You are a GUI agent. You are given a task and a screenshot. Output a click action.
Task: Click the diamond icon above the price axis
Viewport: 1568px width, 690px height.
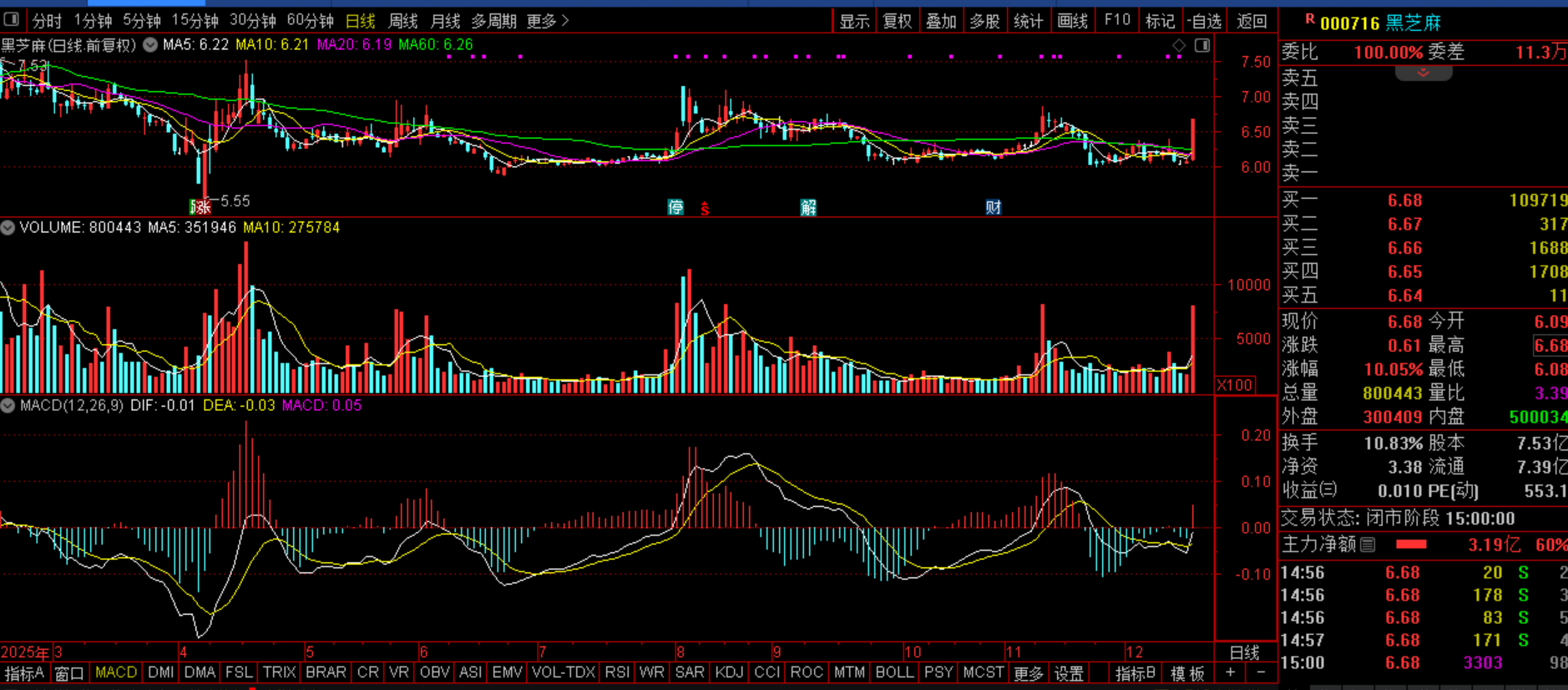(1179, 45)
